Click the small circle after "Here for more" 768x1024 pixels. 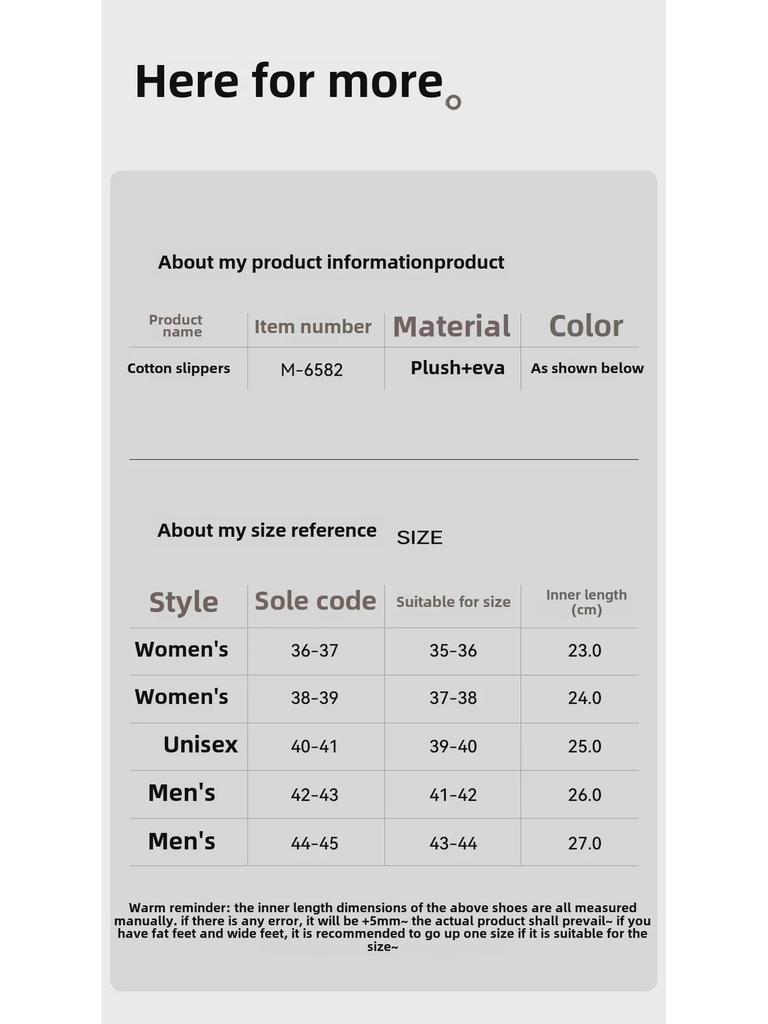[453, 102]
